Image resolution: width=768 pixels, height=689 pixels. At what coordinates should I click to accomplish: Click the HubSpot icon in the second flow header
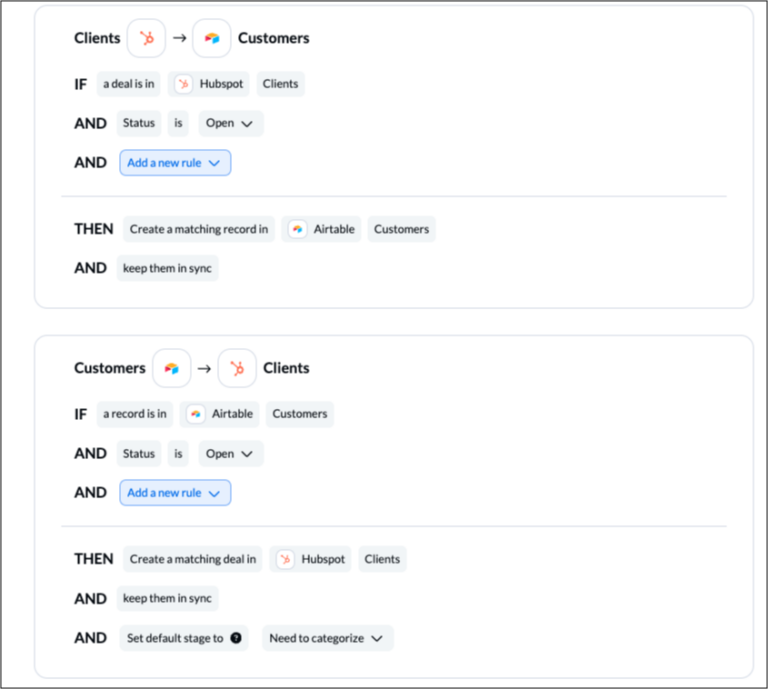(237, 368)
